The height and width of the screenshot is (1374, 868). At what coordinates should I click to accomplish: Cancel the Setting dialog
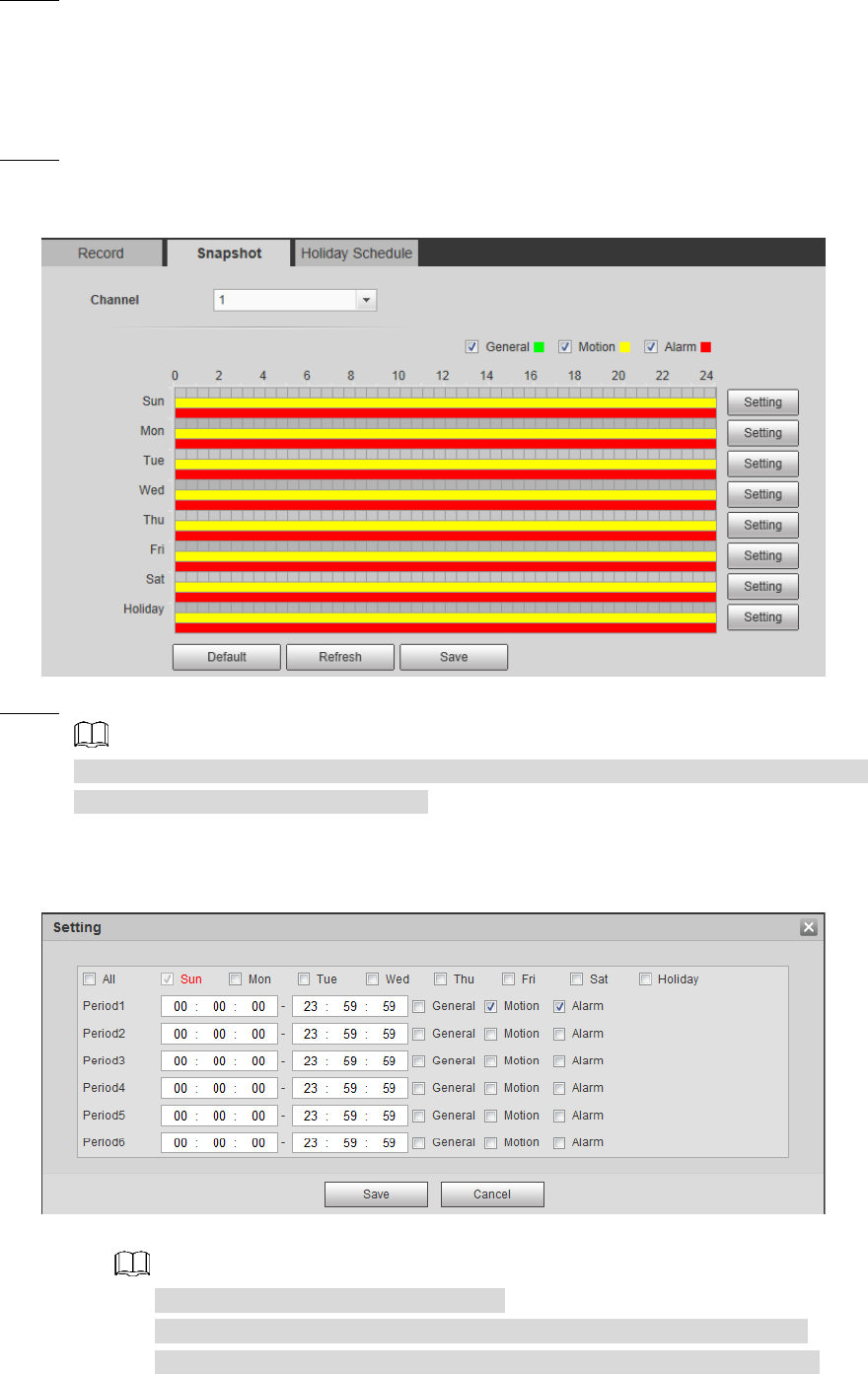pos(492,1194)
